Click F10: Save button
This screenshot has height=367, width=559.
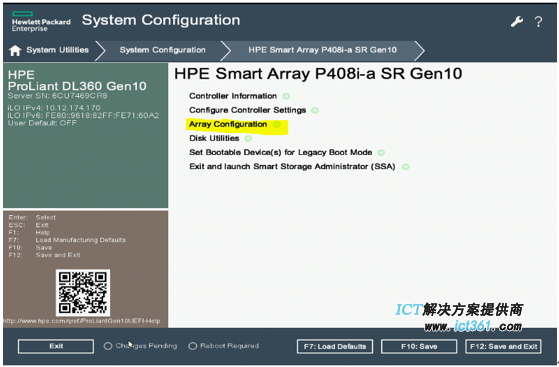419,346
